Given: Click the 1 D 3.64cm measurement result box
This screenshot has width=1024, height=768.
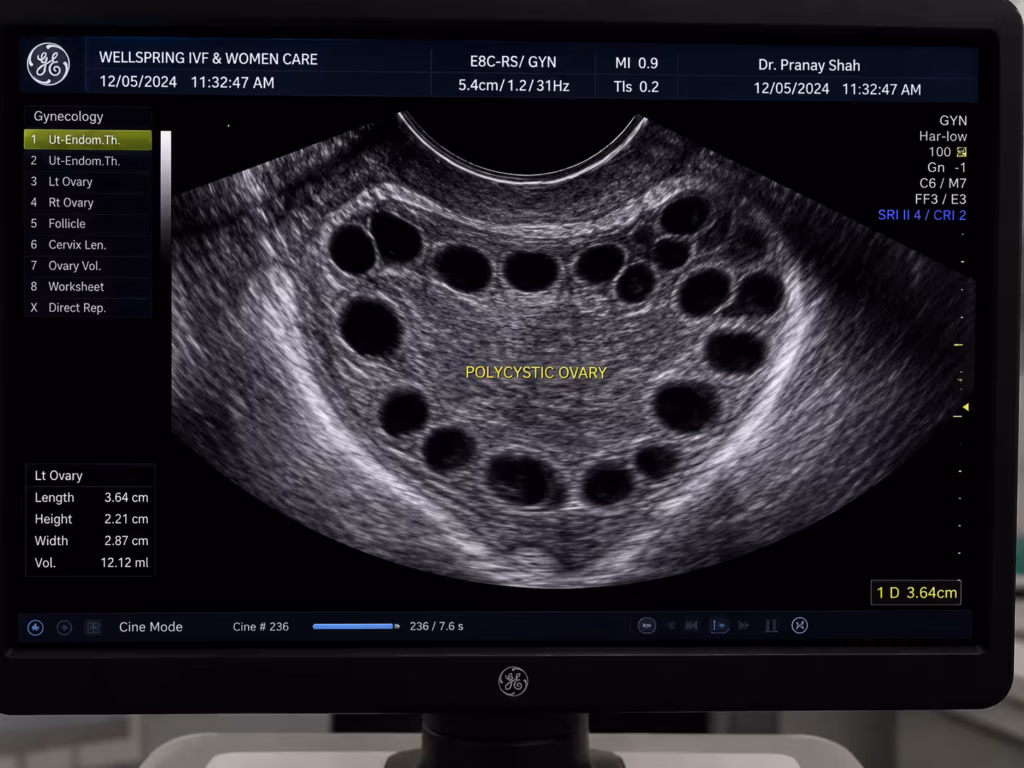Looking at the screenshot, I should point(916,593).
